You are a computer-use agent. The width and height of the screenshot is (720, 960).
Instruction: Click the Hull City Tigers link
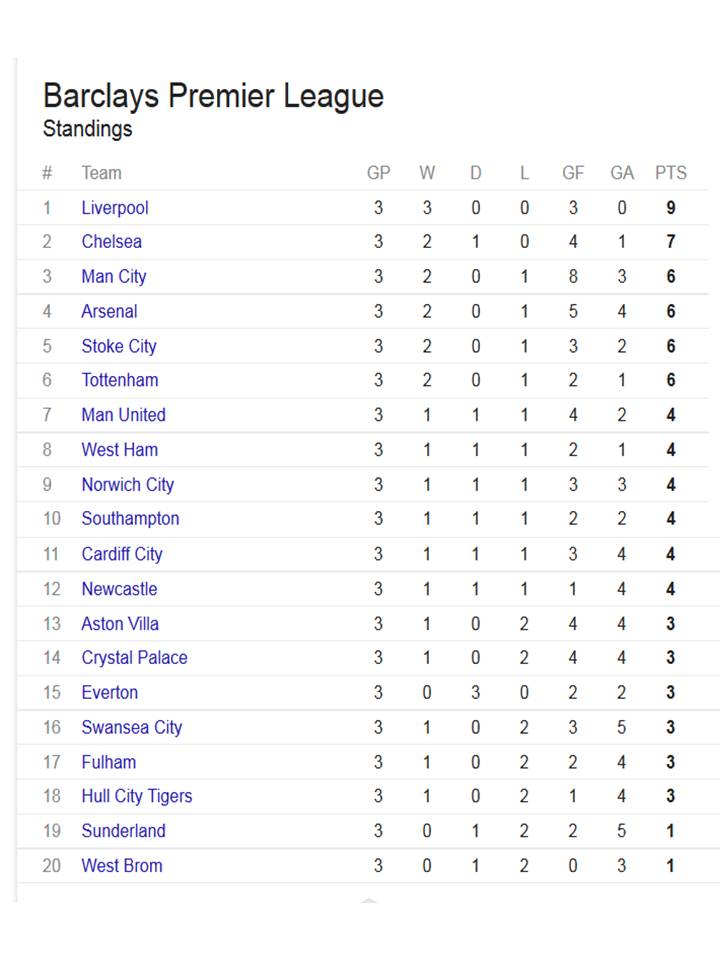click(137, 797)
